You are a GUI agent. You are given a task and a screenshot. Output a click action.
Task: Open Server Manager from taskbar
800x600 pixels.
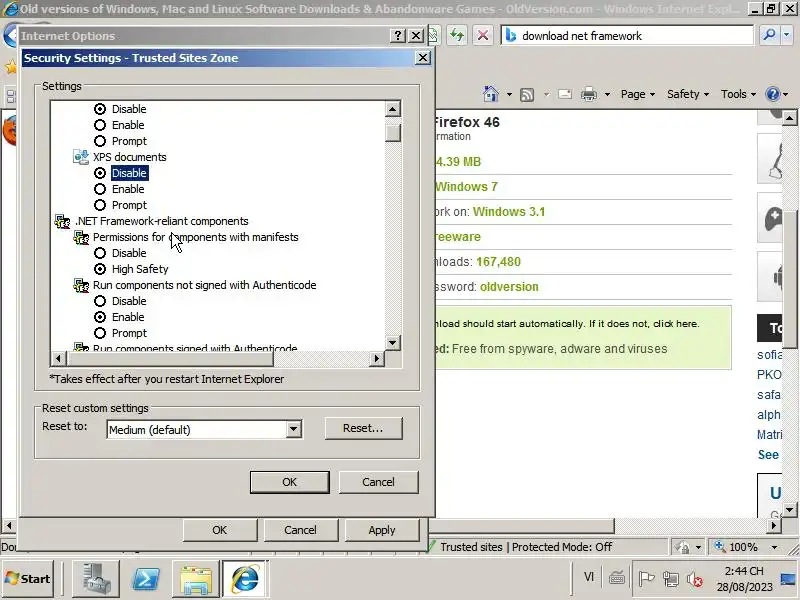coord(96,579)
